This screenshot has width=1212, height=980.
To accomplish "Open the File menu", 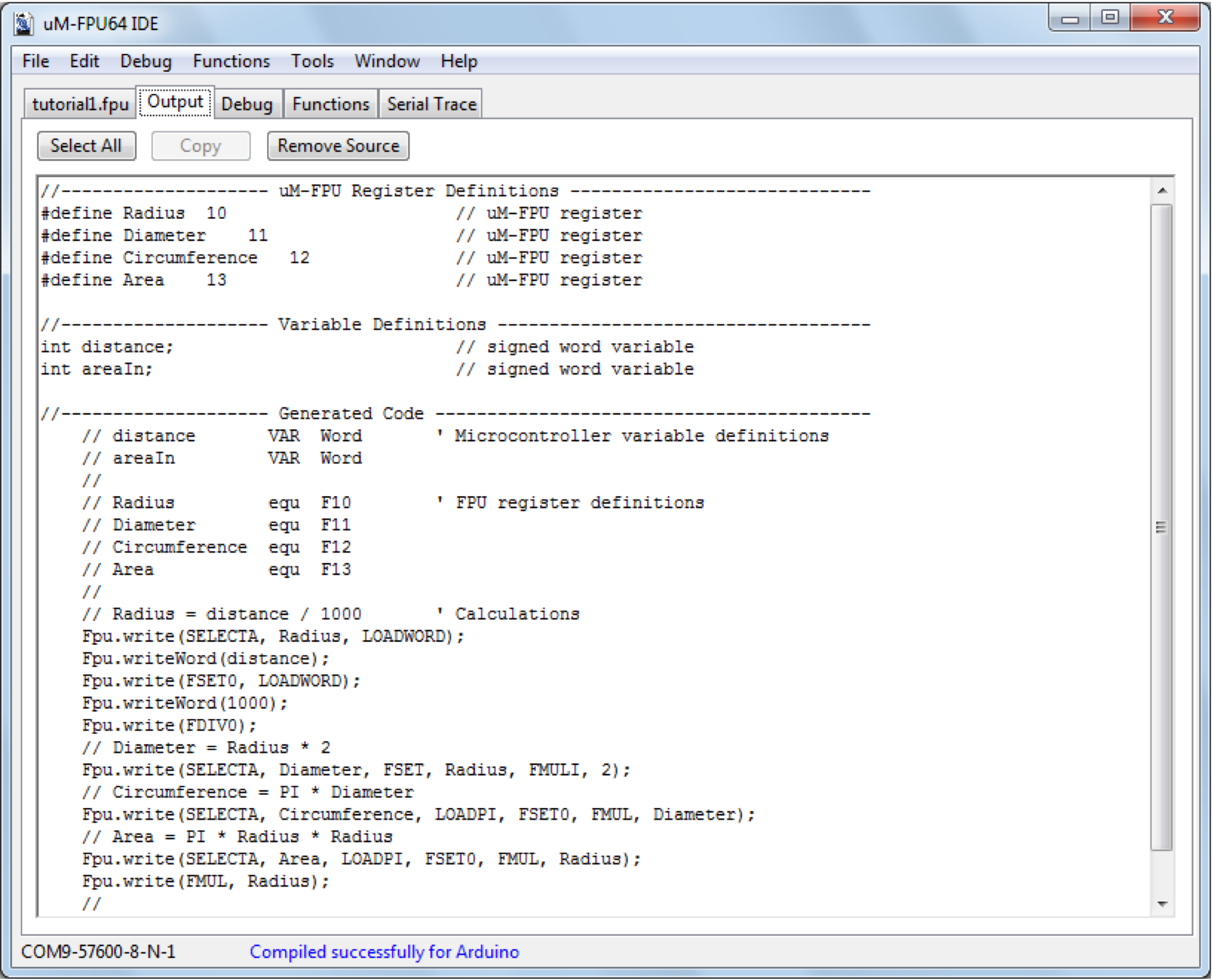I will [35, 61].
